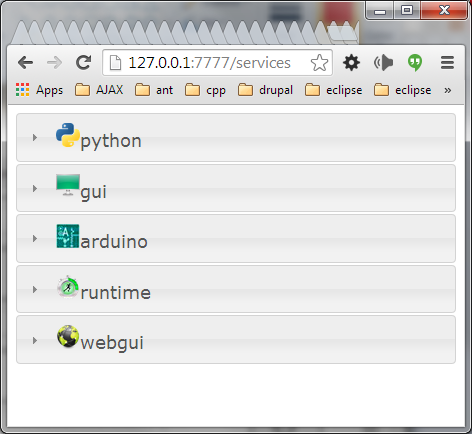Open the Chrome hamburger menu
This screenshot has height=434, width=472.
click(447, 63)
